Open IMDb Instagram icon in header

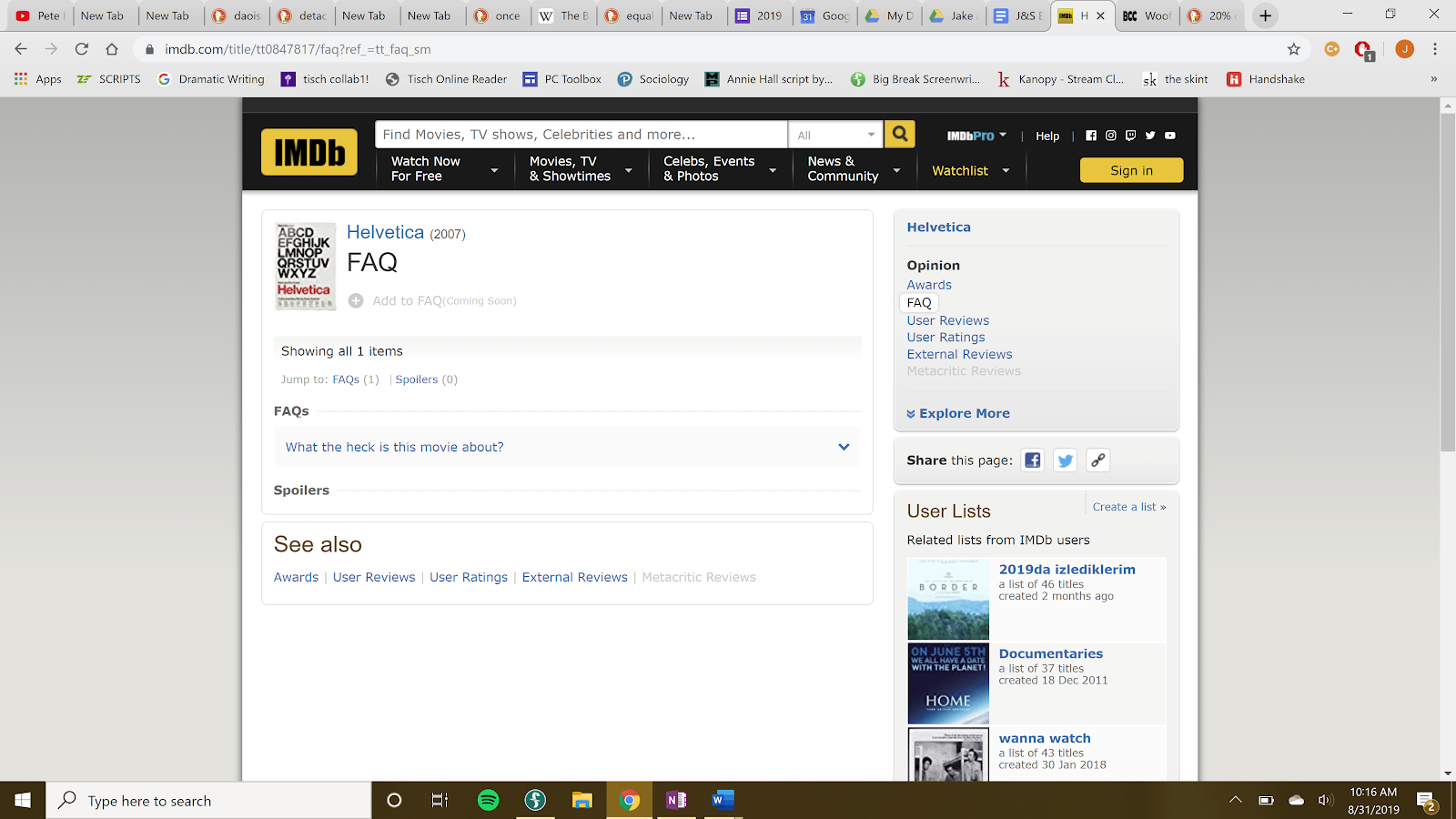1111,136
